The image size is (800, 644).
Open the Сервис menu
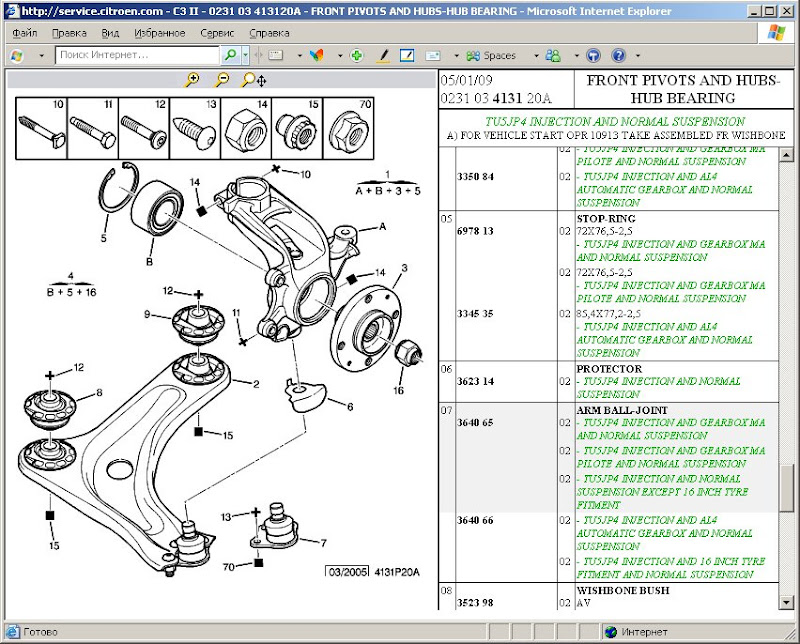(x=217, y=33)
